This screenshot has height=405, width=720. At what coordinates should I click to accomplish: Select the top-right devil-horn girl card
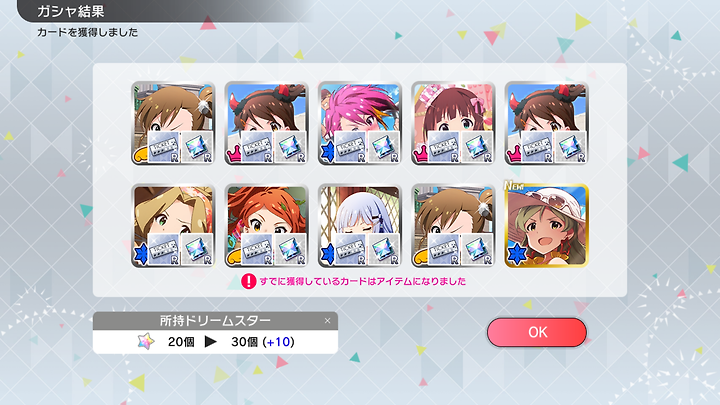coord(546,123)
